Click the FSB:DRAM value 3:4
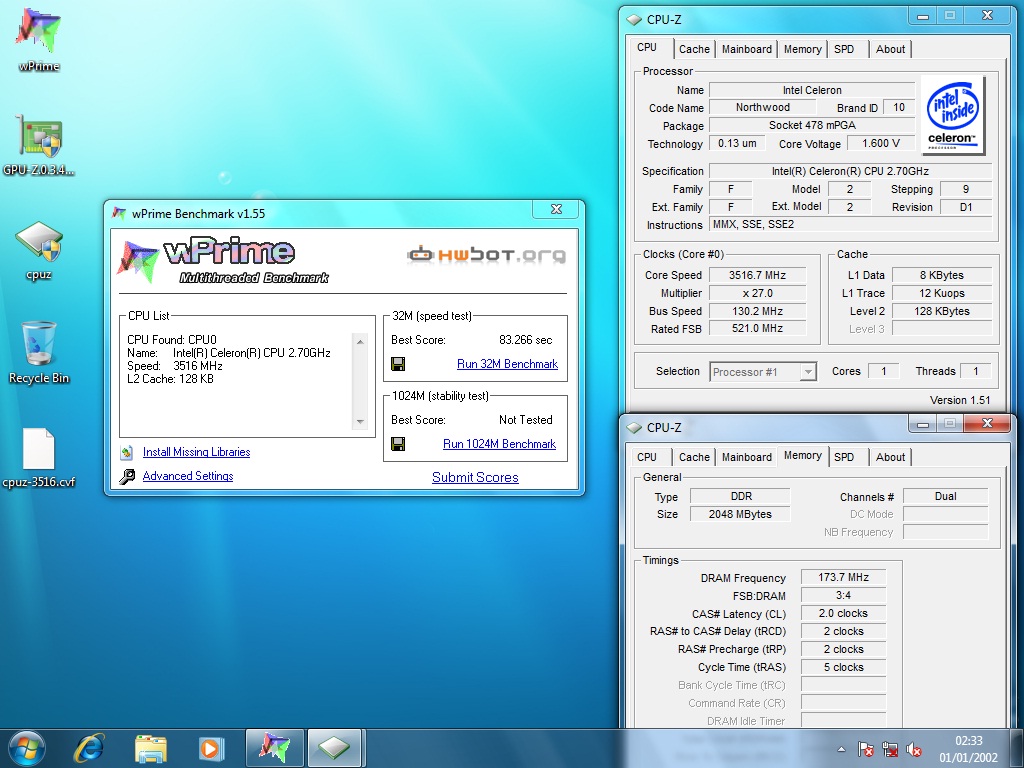This screenshot has height=768, width=1024. pyautogui.click(x=843, y=595)
